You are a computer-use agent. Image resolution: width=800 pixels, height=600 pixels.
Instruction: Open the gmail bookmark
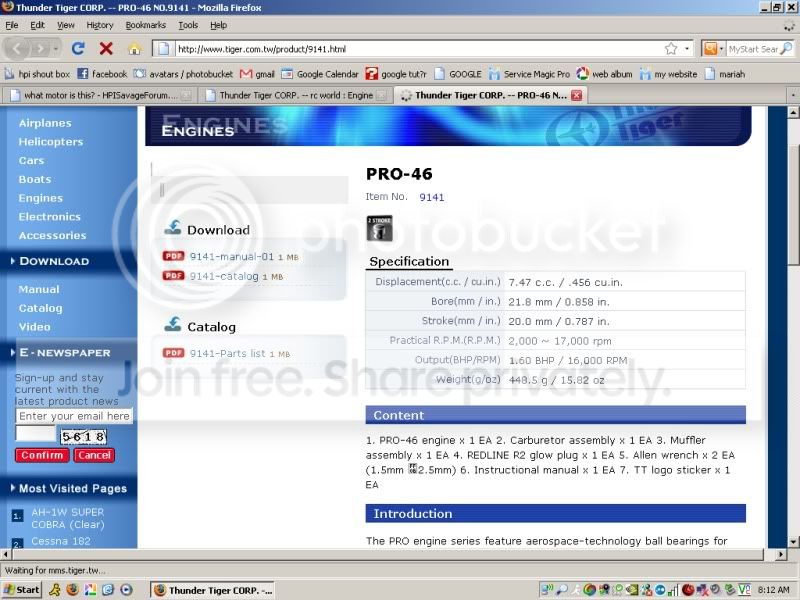[257, 74]
